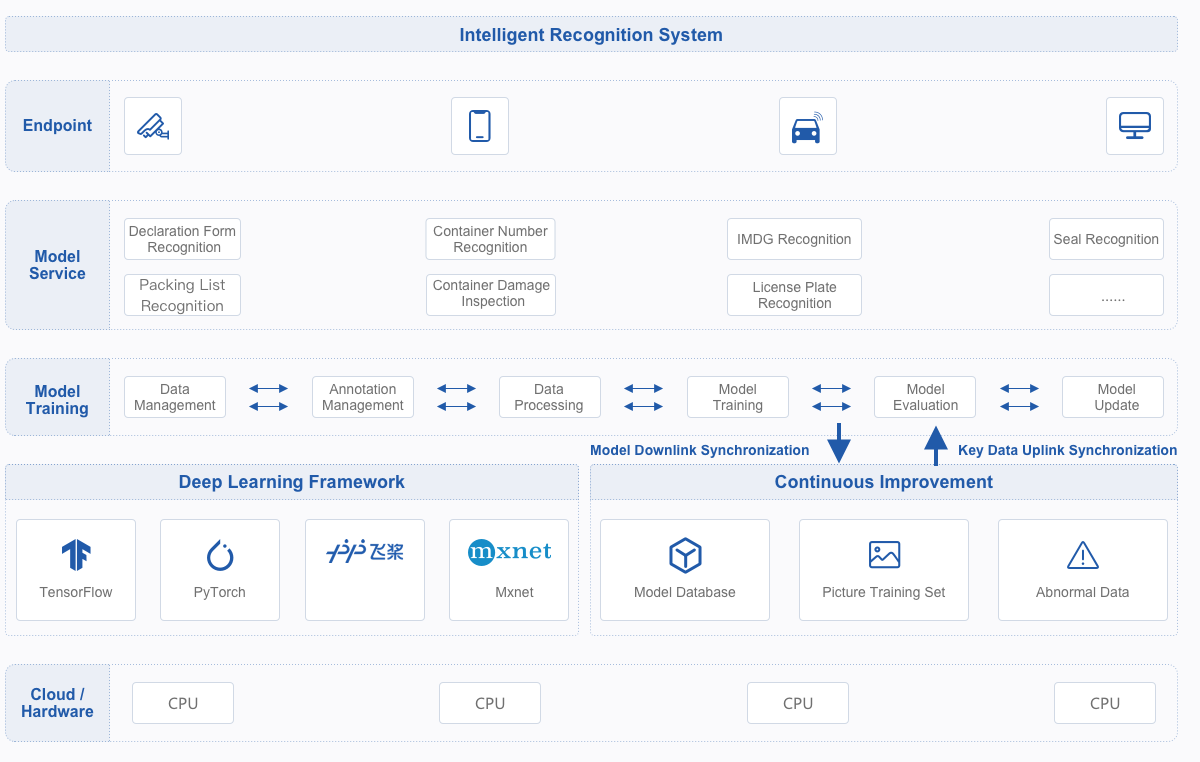
Task: Click the Model Database cube icon
Action: tap(685, 555)
